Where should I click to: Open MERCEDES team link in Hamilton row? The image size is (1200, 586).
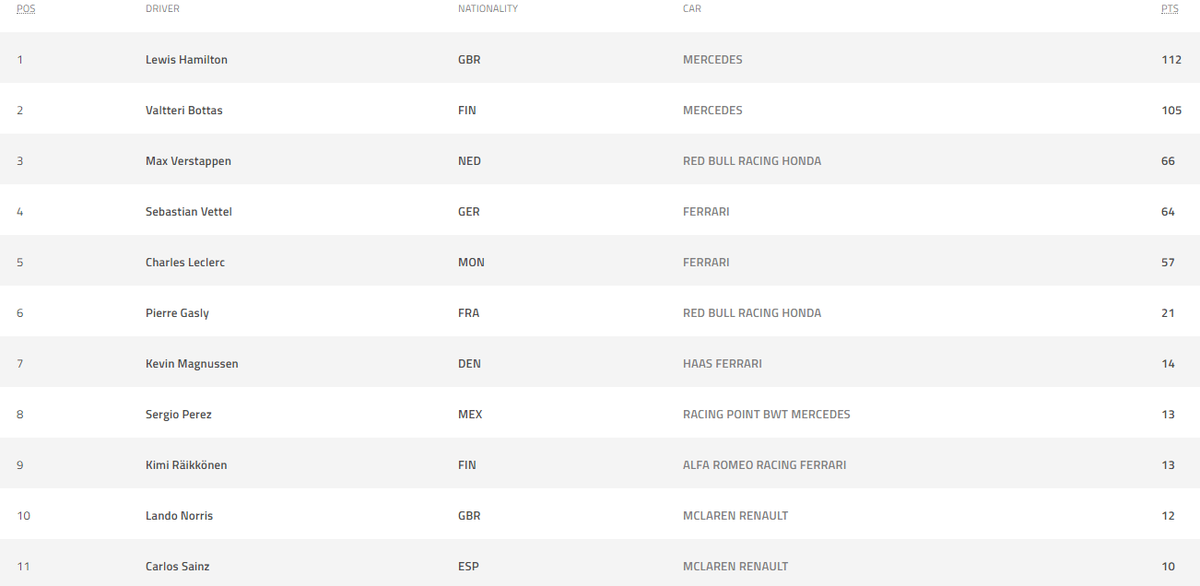point(712,60)
